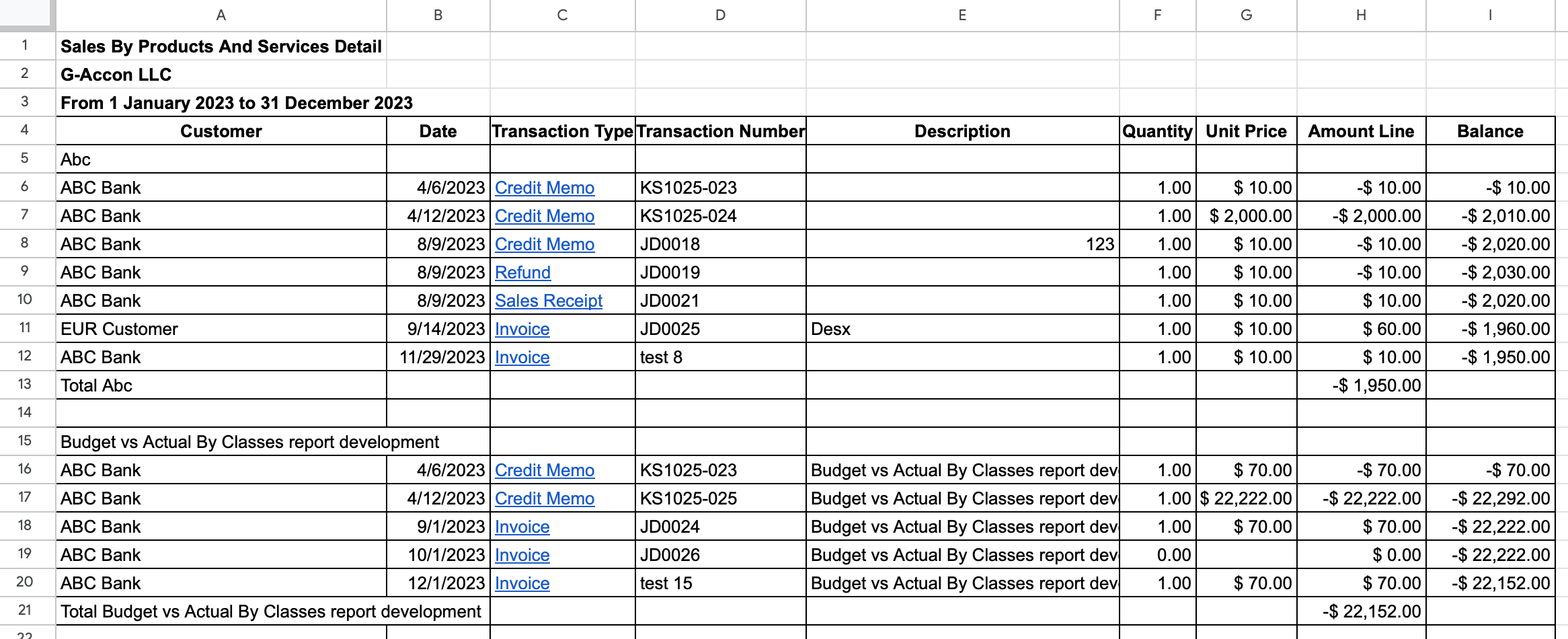This screenshot has width=1568, height=639.
Task: Select column I header
Action: coord(1491,15)
